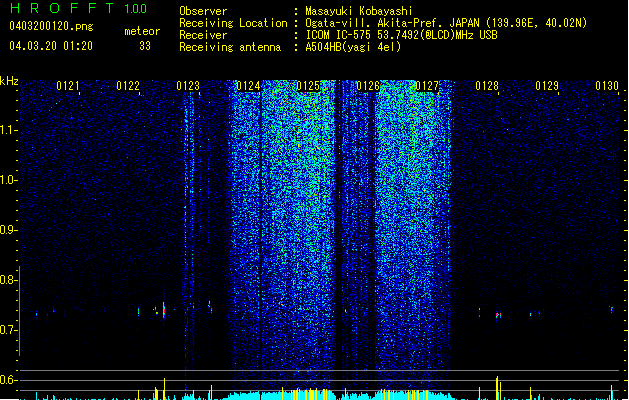Click the 1.1 kHz axis label
Image resolution: width=629 pixels, height=400 pixels.
(x=9, y=131)
